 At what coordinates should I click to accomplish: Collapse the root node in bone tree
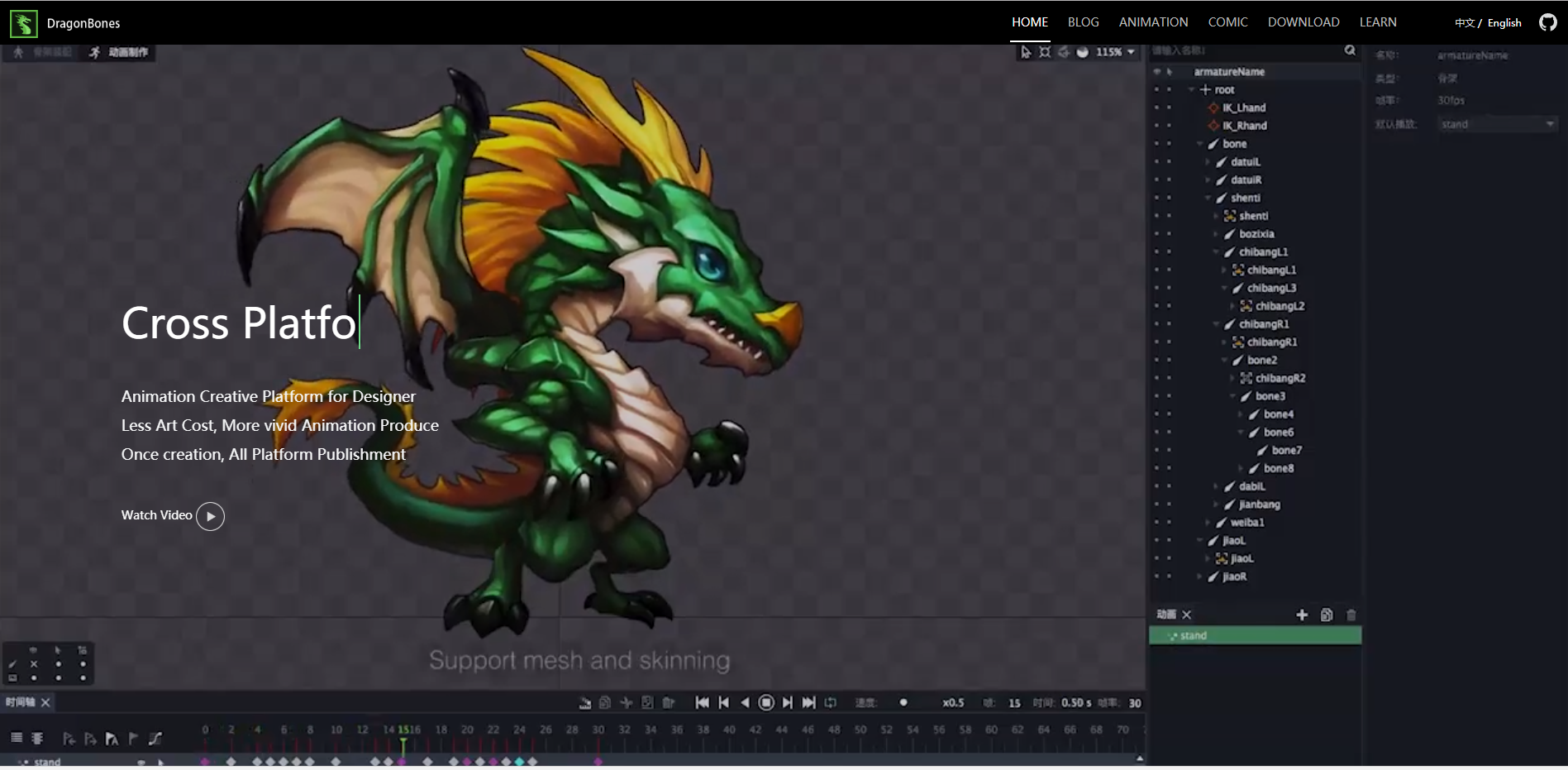tap(1191, 89)
